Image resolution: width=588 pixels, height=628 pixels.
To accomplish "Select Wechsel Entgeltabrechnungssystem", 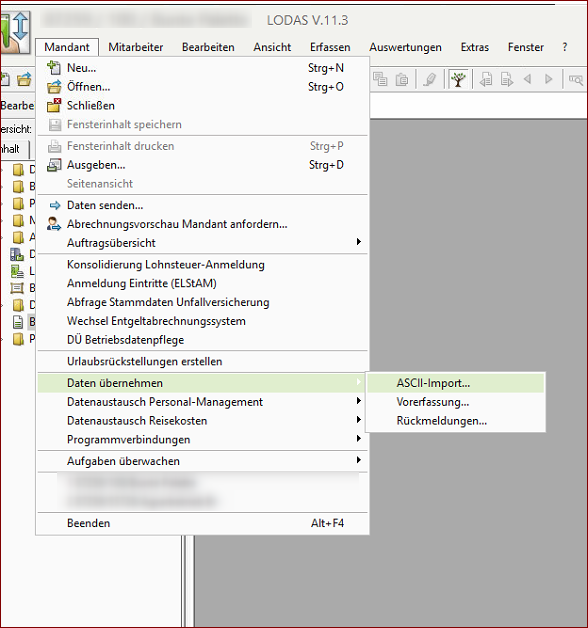I will click(x=203, y=321).
